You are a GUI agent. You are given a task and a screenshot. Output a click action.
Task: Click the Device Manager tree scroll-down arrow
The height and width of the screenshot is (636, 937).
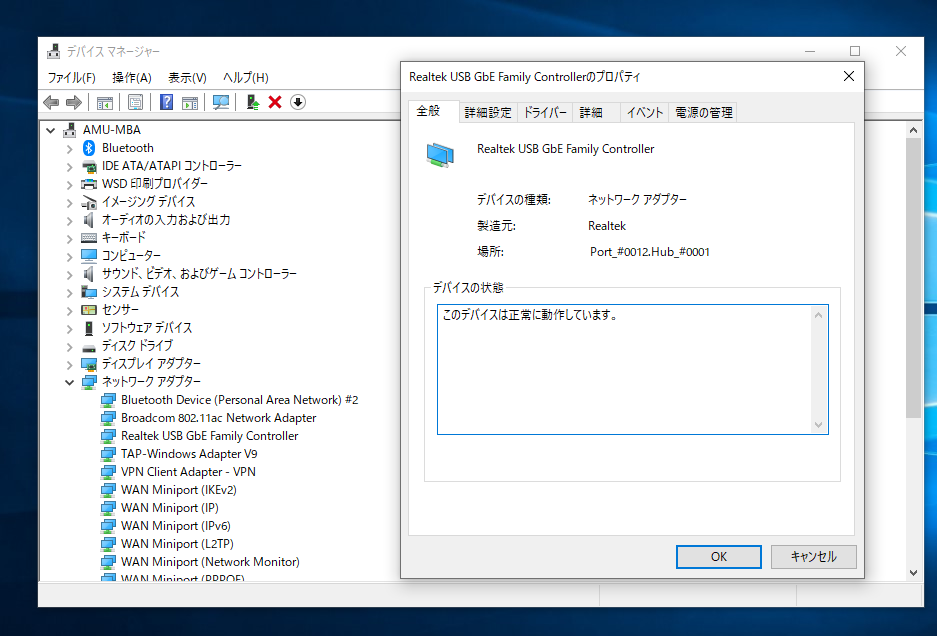coord(913,572)
